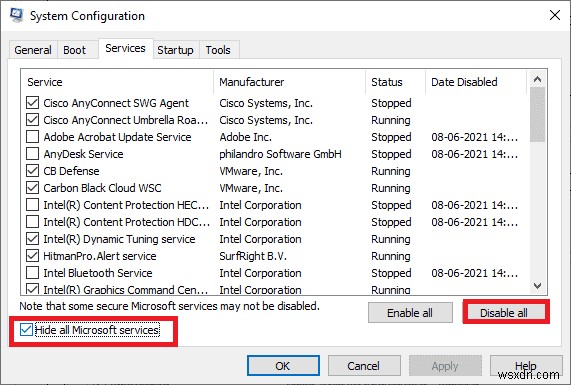The image size is (571, 385).
Task: Click Cisco Systems, Inc. in Umbrella Roaming row
Action: click(x=266, y=120)
